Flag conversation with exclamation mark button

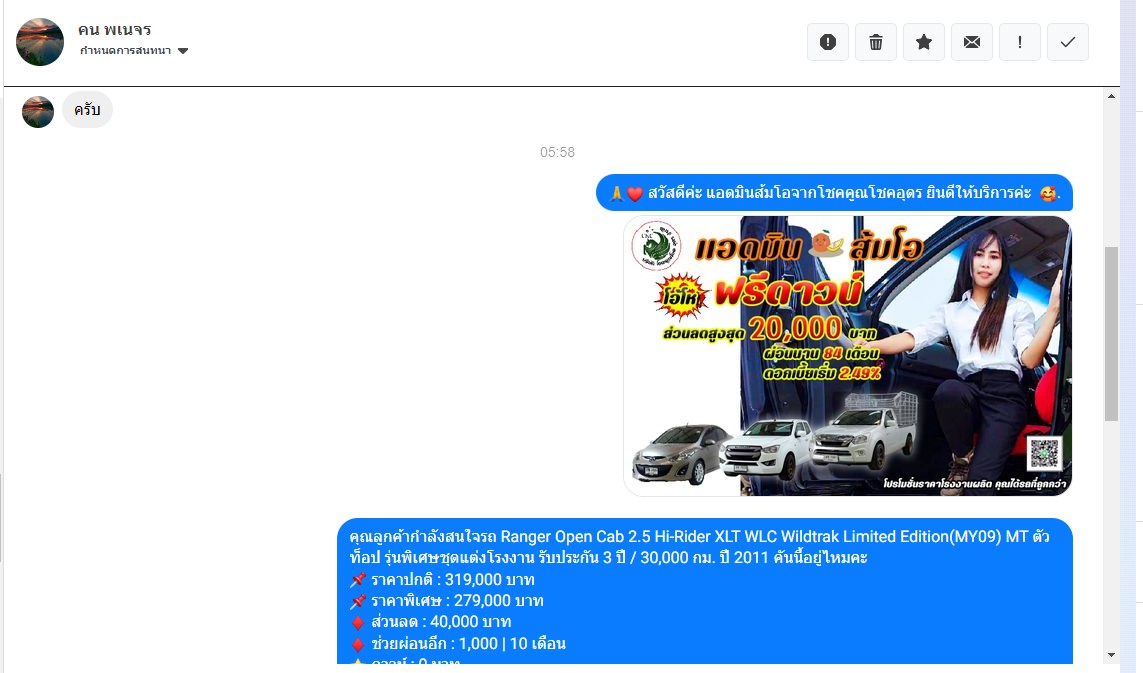(x=1020, y=42)
